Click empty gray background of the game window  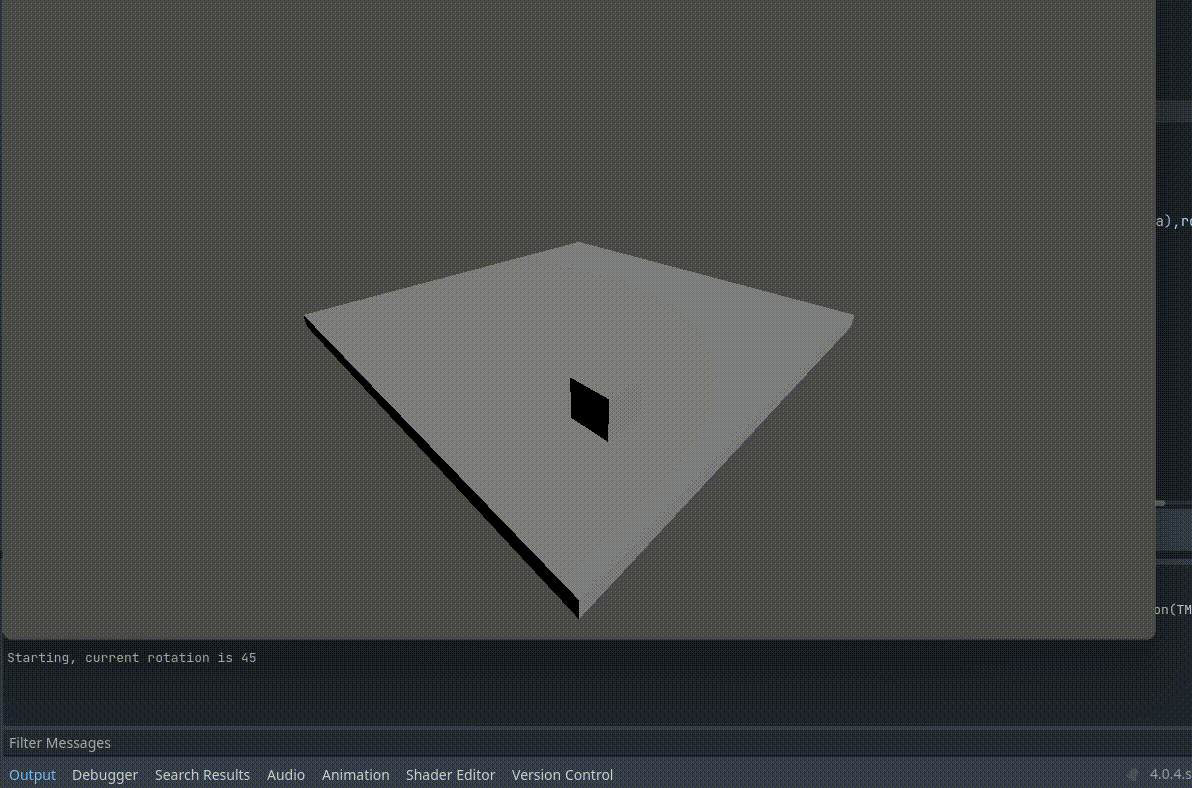[x=200, y=150]
